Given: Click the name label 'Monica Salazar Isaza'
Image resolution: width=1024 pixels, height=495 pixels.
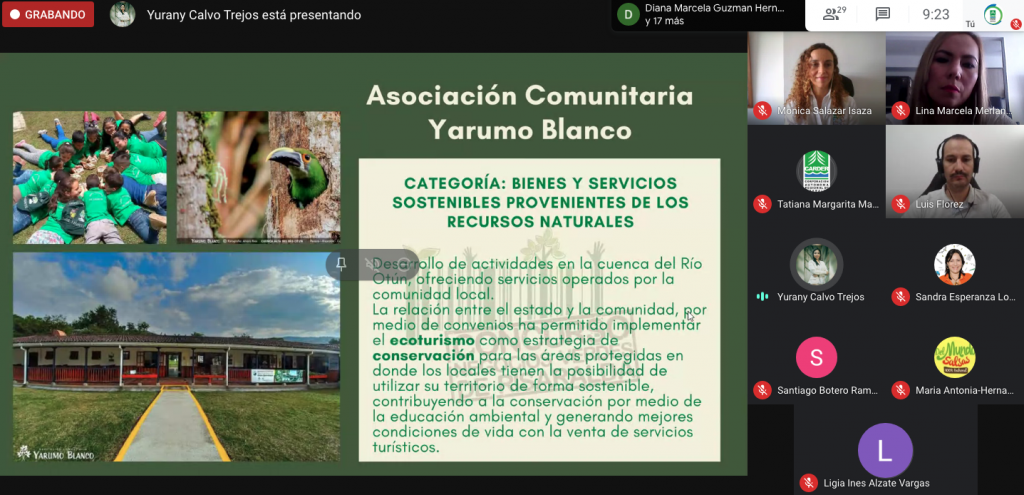Looking at the screenshot, I should click(x=824, y=111).
